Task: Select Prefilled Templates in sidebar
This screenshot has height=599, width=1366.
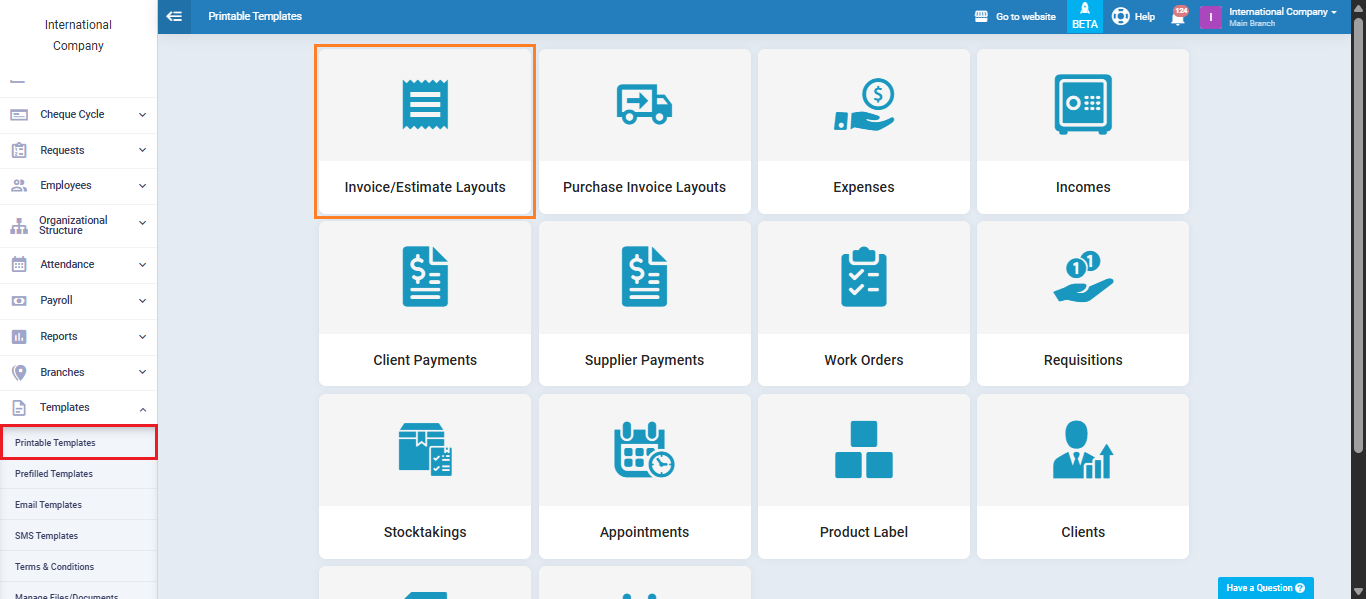Action: tap(54, 474)
